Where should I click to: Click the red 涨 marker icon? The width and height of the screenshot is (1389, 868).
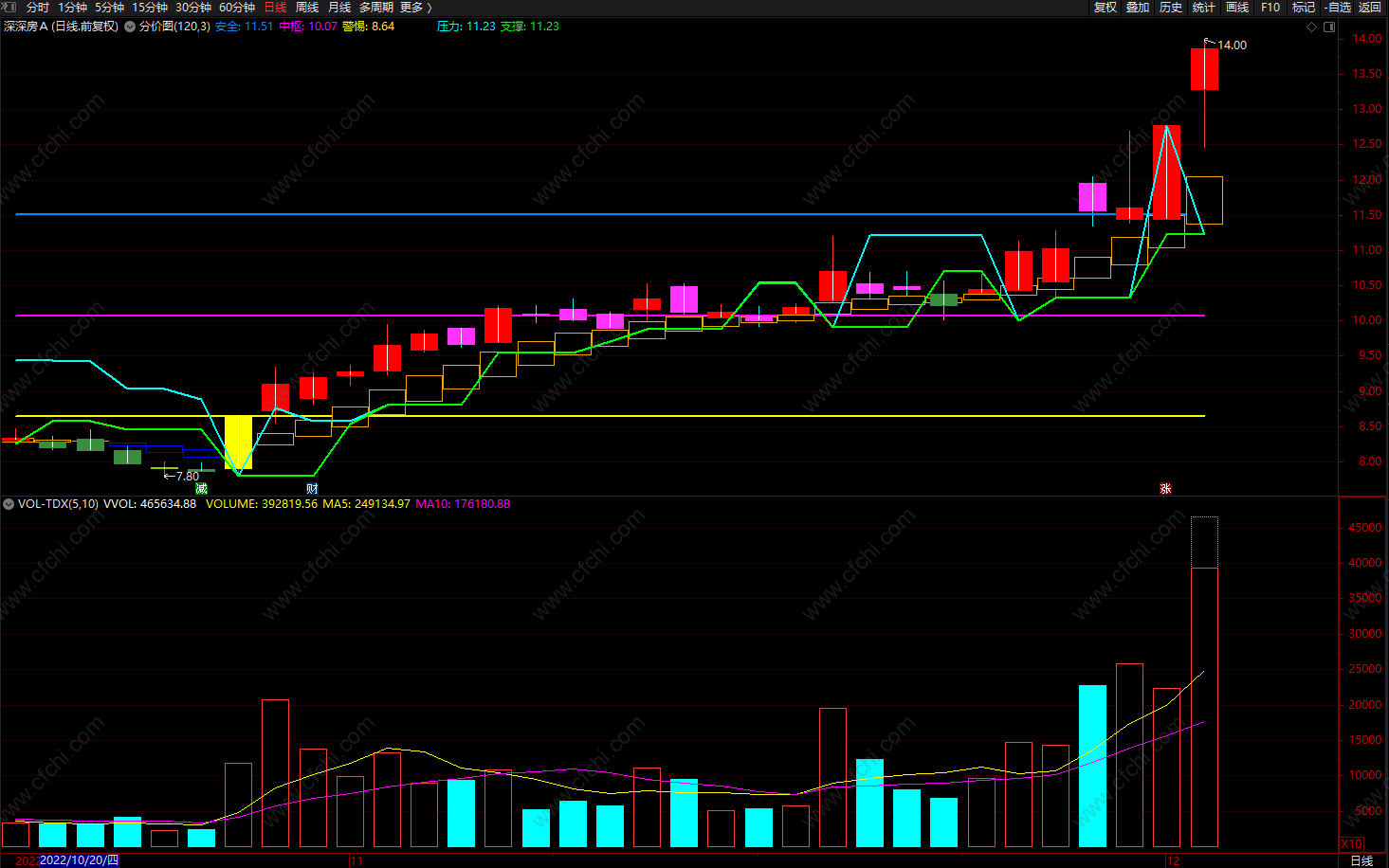[x=1165, y=488]
